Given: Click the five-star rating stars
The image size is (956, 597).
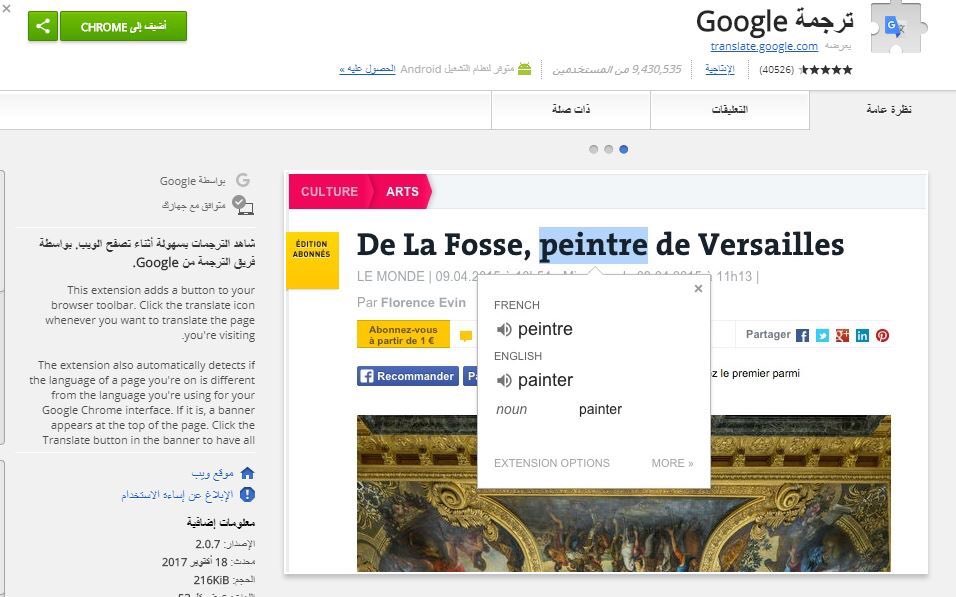Looking at the screenshot, I should 826,70.
